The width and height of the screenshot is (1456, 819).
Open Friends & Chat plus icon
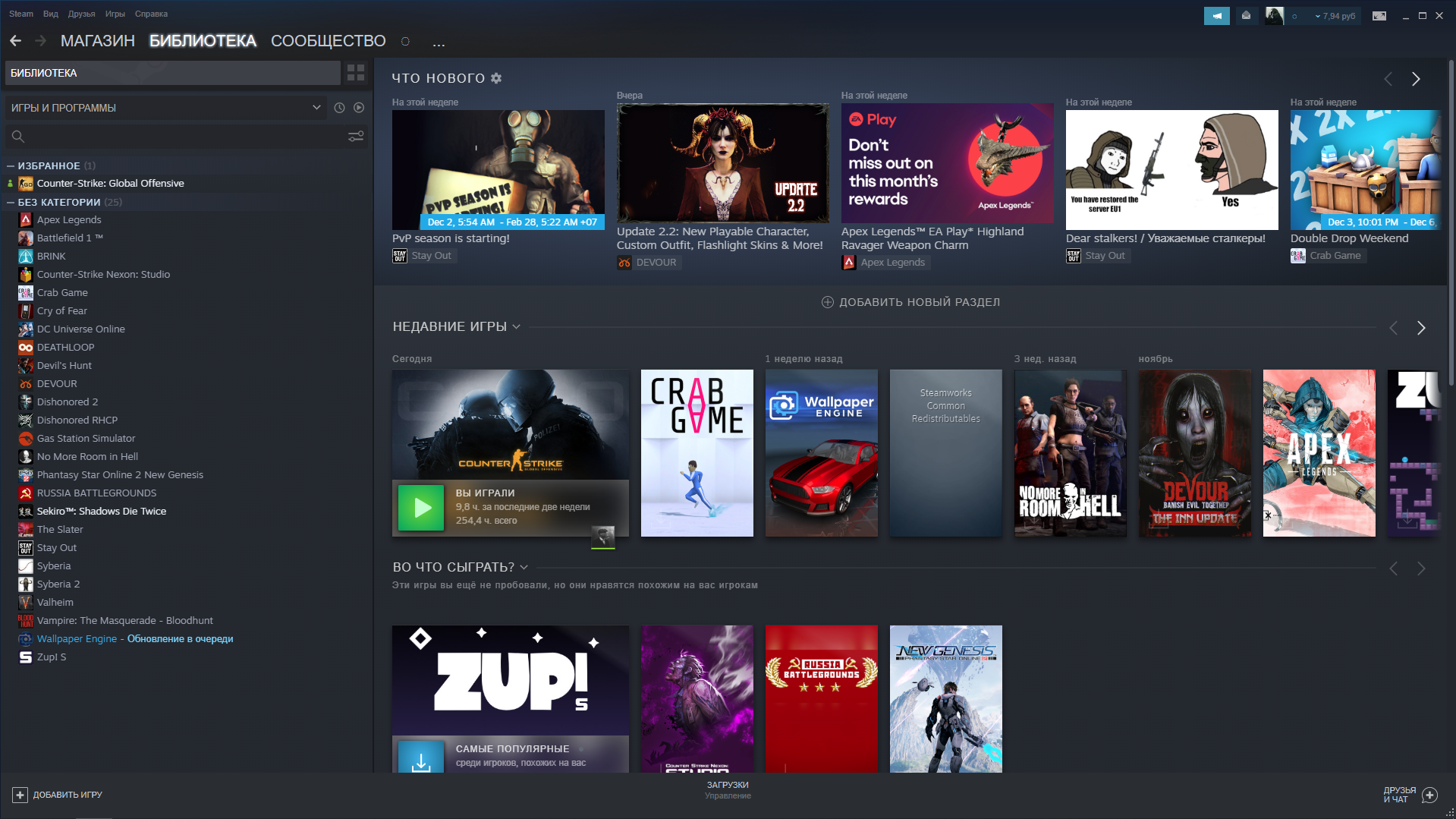1430,795
